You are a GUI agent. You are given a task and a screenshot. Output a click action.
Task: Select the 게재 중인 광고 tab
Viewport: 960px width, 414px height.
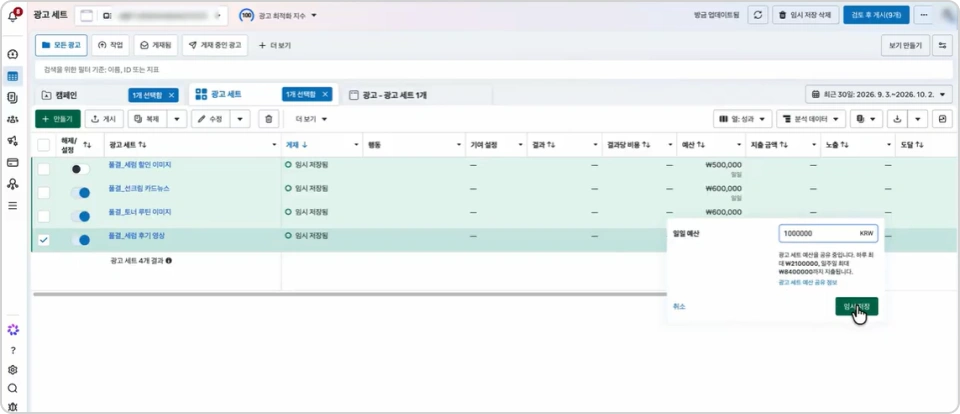pyautogui.click(x=215, y=45)
